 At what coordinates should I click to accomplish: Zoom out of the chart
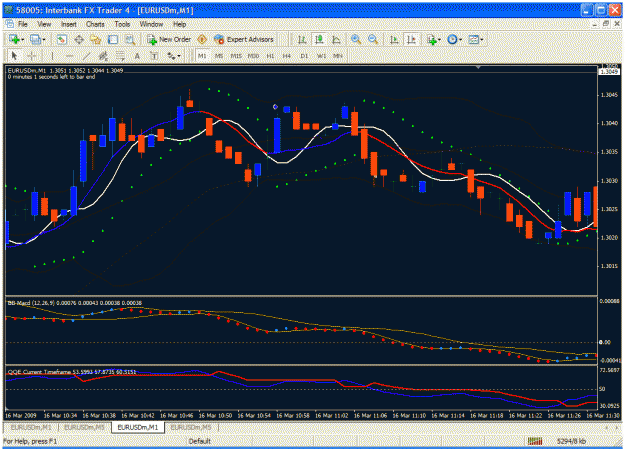[x=373, y=39]
